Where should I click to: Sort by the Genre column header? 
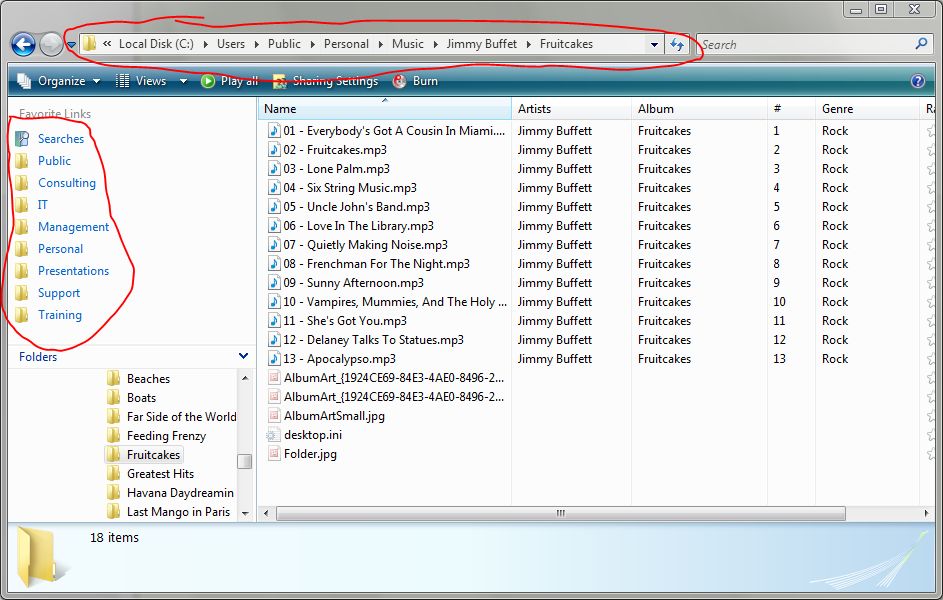pyautogui.click(x=867, y=109)
